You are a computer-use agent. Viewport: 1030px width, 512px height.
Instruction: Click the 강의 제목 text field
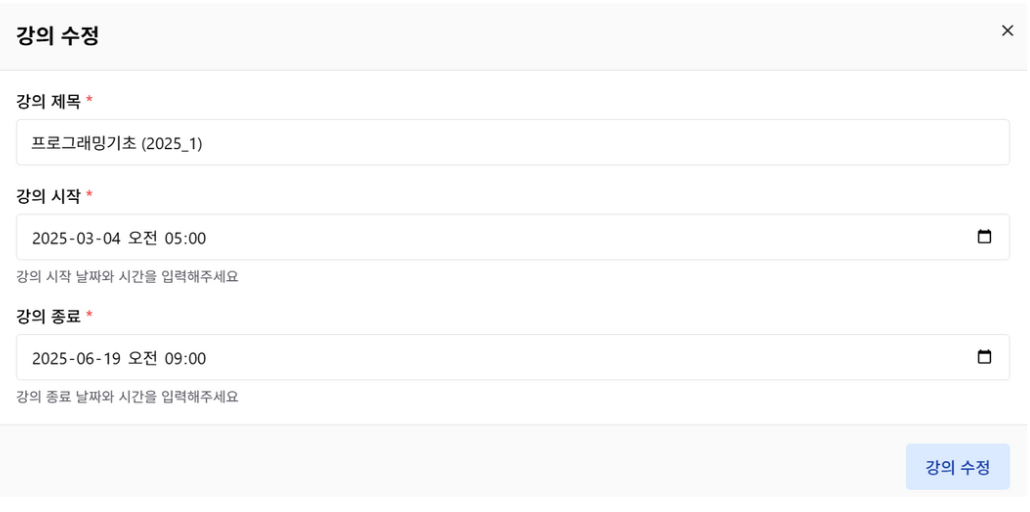[x=512, y=143]
